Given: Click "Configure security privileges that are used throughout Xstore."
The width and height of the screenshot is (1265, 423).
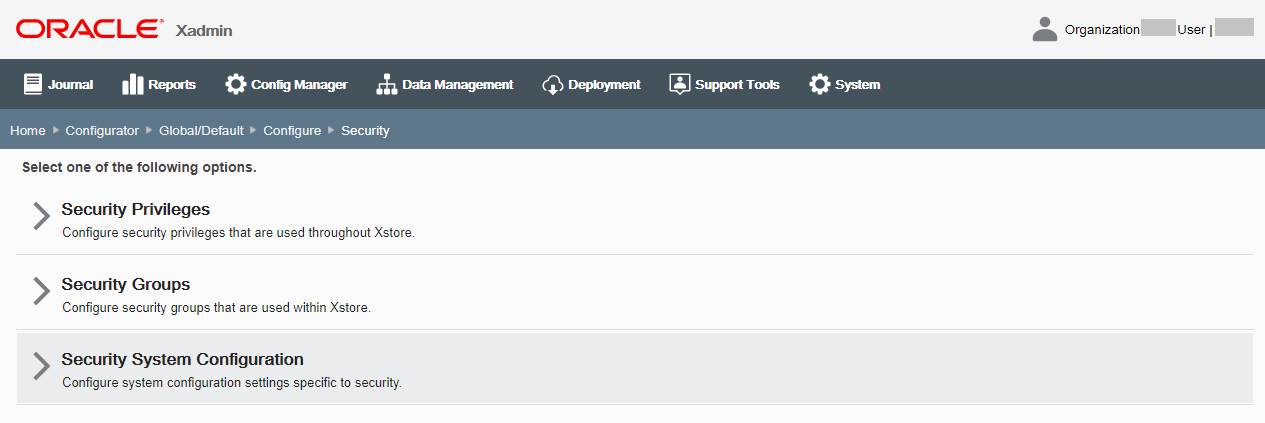Looking at the screenshot, I should 238,233.
